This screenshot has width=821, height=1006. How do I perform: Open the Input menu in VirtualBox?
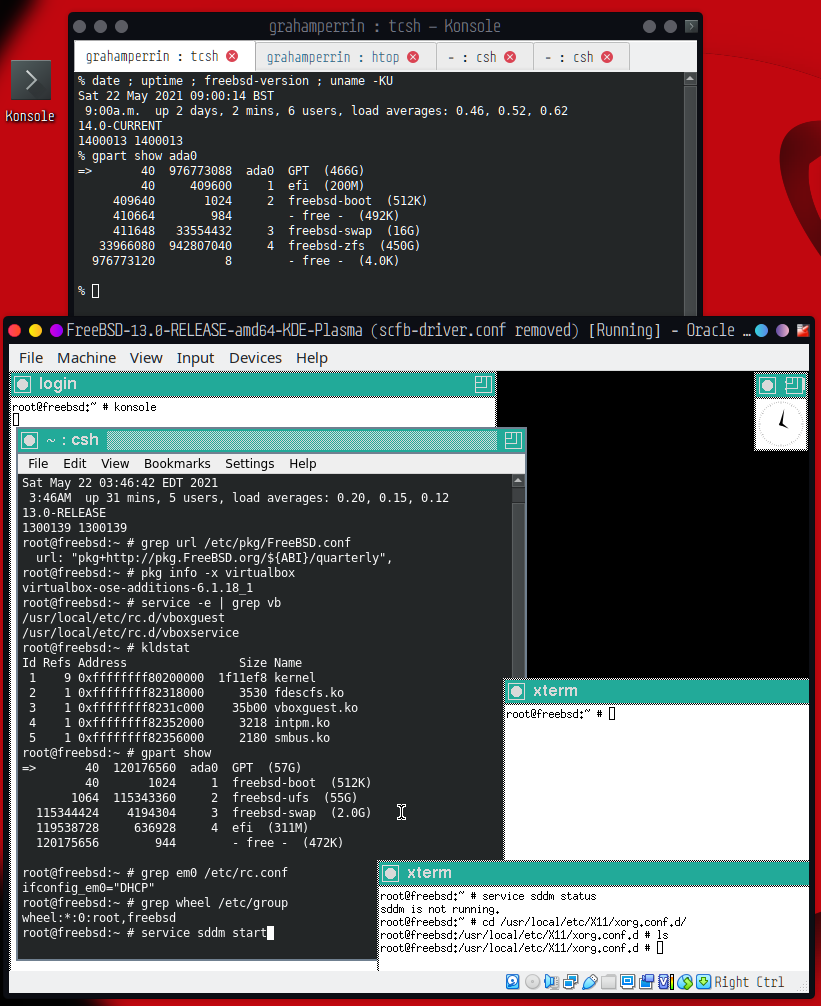click(195, 358)
